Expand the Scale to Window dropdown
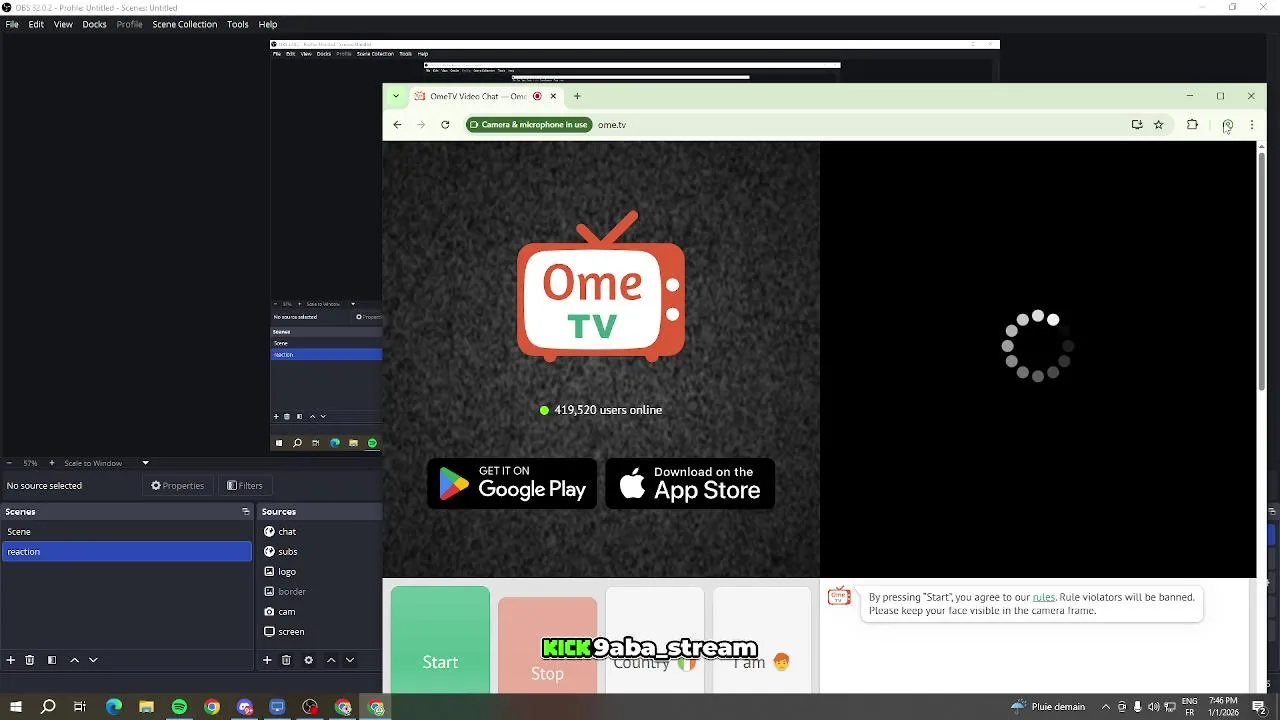1280x720 pixels. tap(145, 463)
